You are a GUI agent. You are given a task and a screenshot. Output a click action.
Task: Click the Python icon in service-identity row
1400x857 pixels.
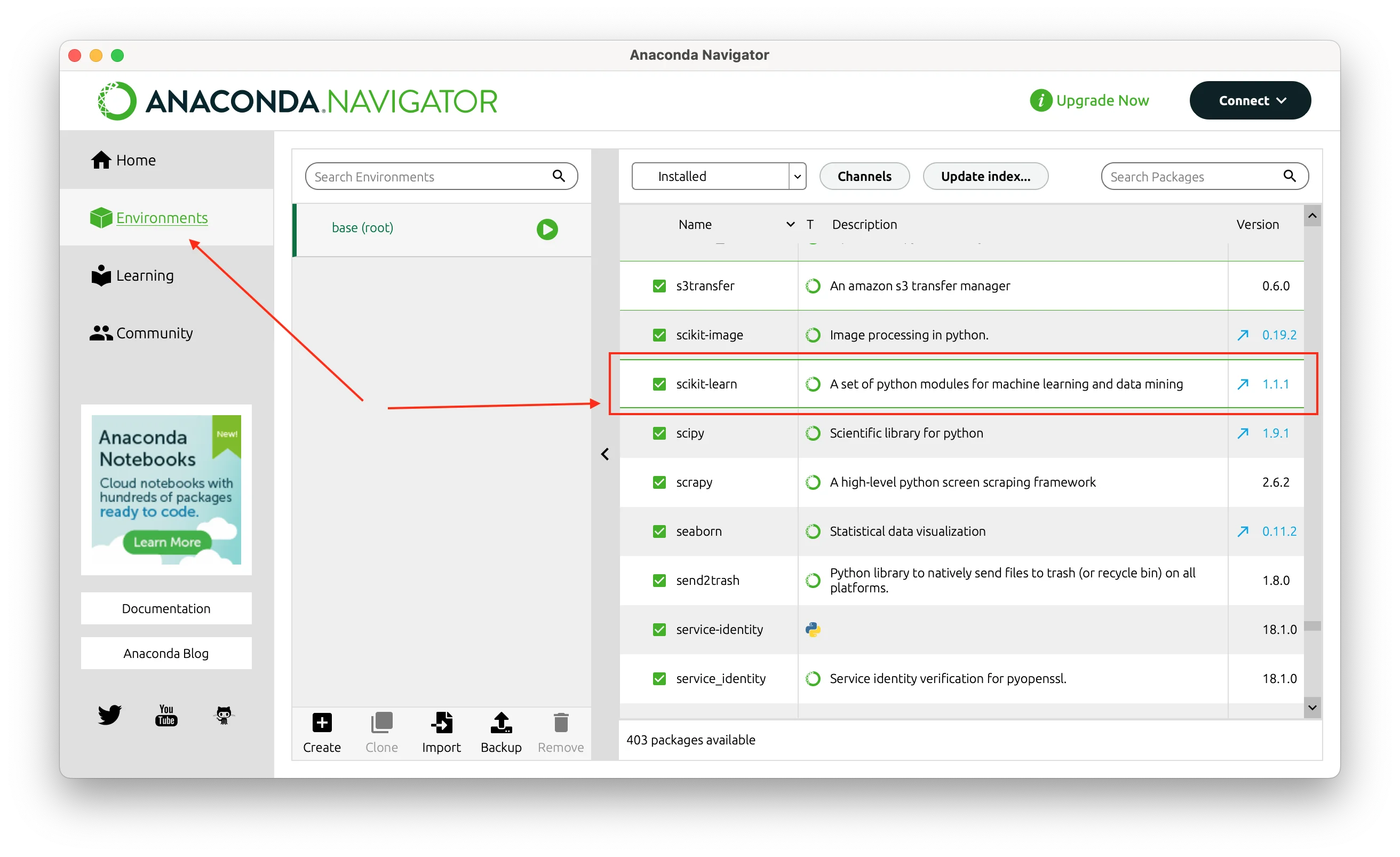click(x=813, y=629)
